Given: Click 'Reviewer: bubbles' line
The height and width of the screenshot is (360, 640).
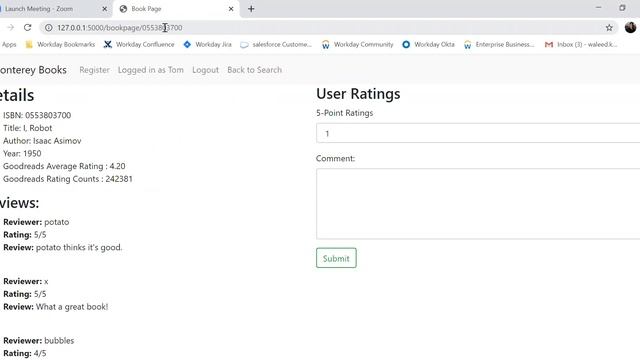Looking at the screenshot, I should coord(39,340).
